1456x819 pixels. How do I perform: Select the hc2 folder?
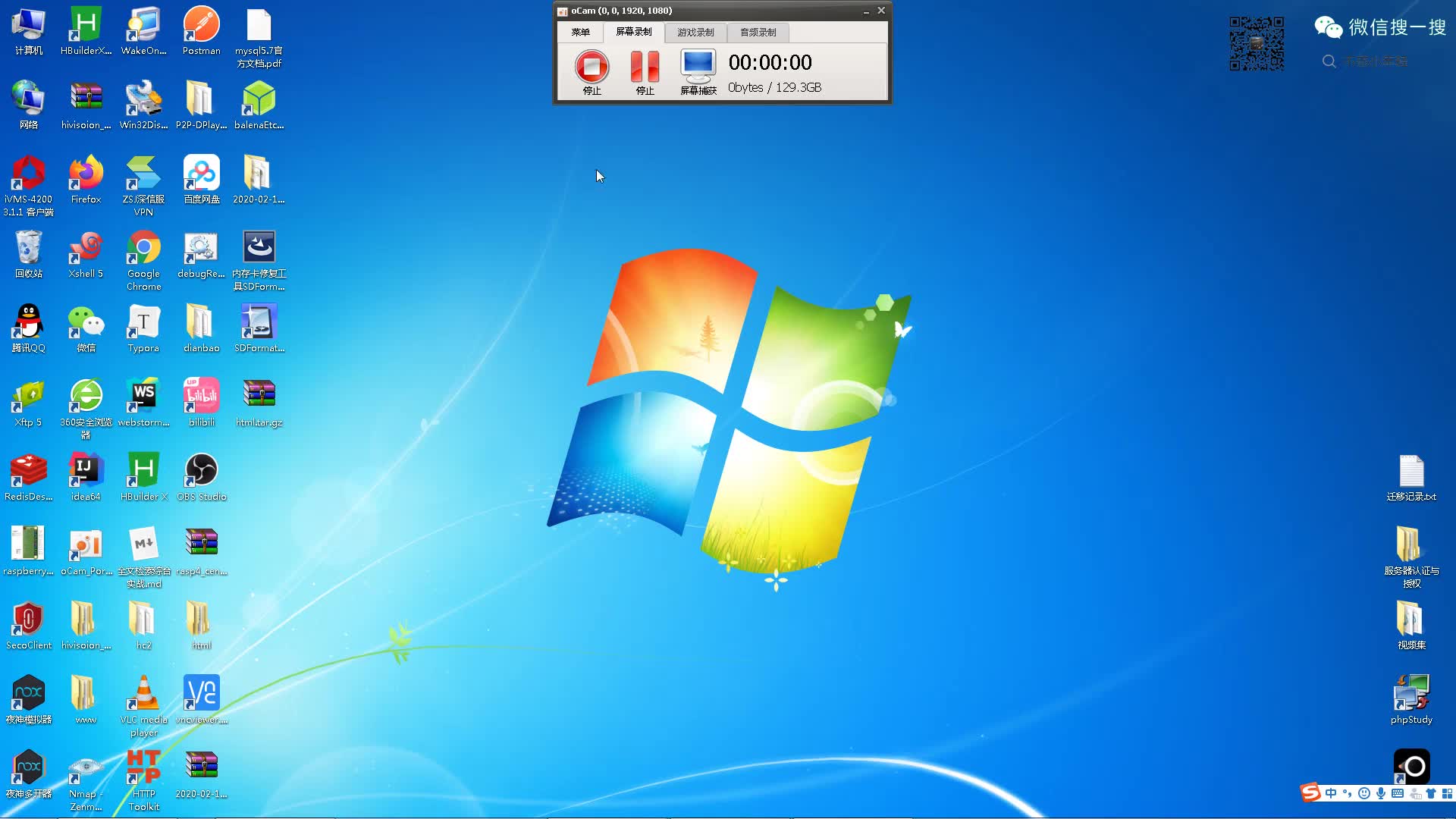(x=143, y=626)
